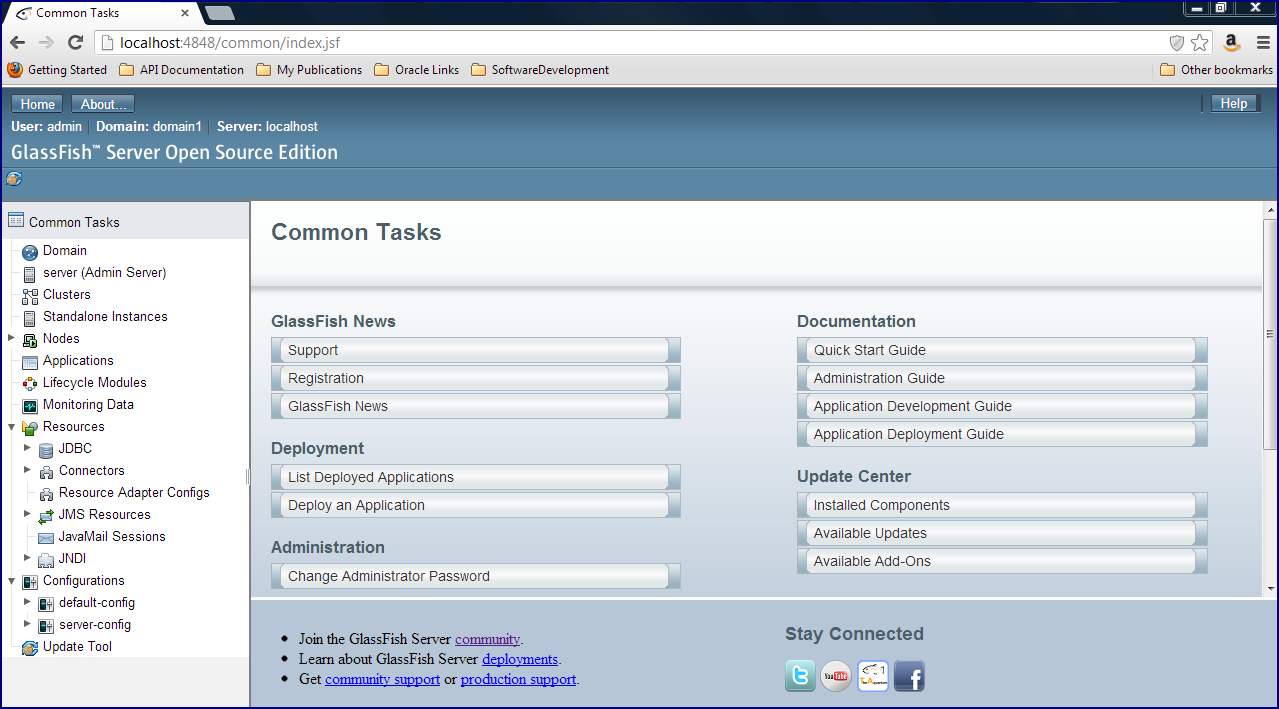The image size is (1279, 709).
Task: Click the Connectors plug icon
Action: (x=46, y=472)
